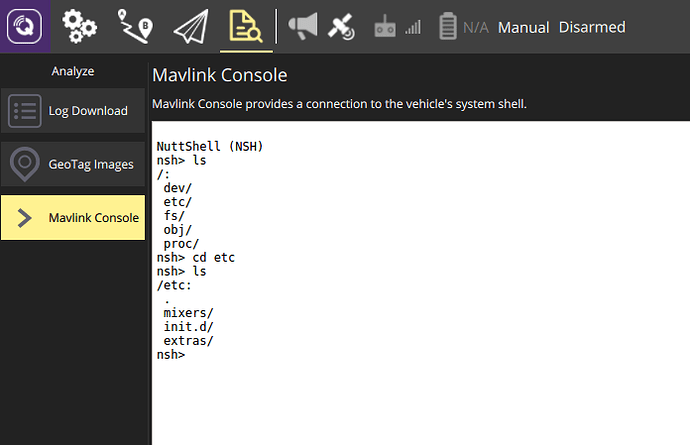Click the 'mixers/' directory line
This screenshot has height=445, width=690.
pos(188,313)
